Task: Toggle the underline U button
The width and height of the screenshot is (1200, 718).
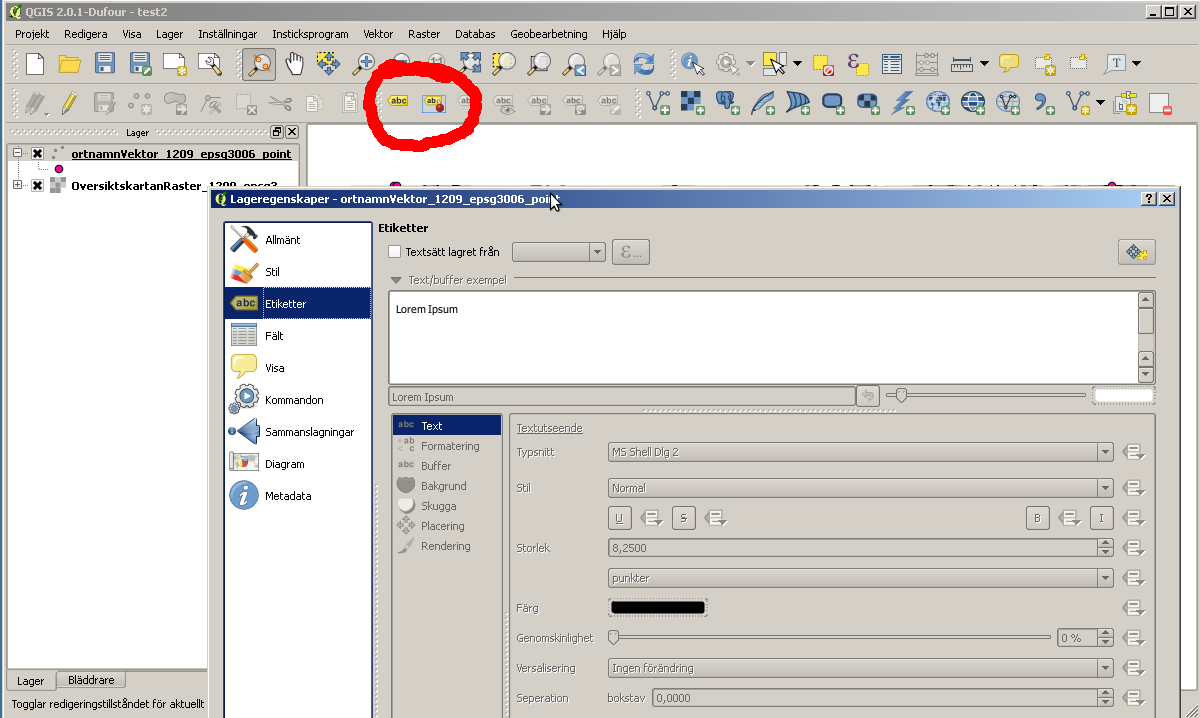Action: pos(620,518)
